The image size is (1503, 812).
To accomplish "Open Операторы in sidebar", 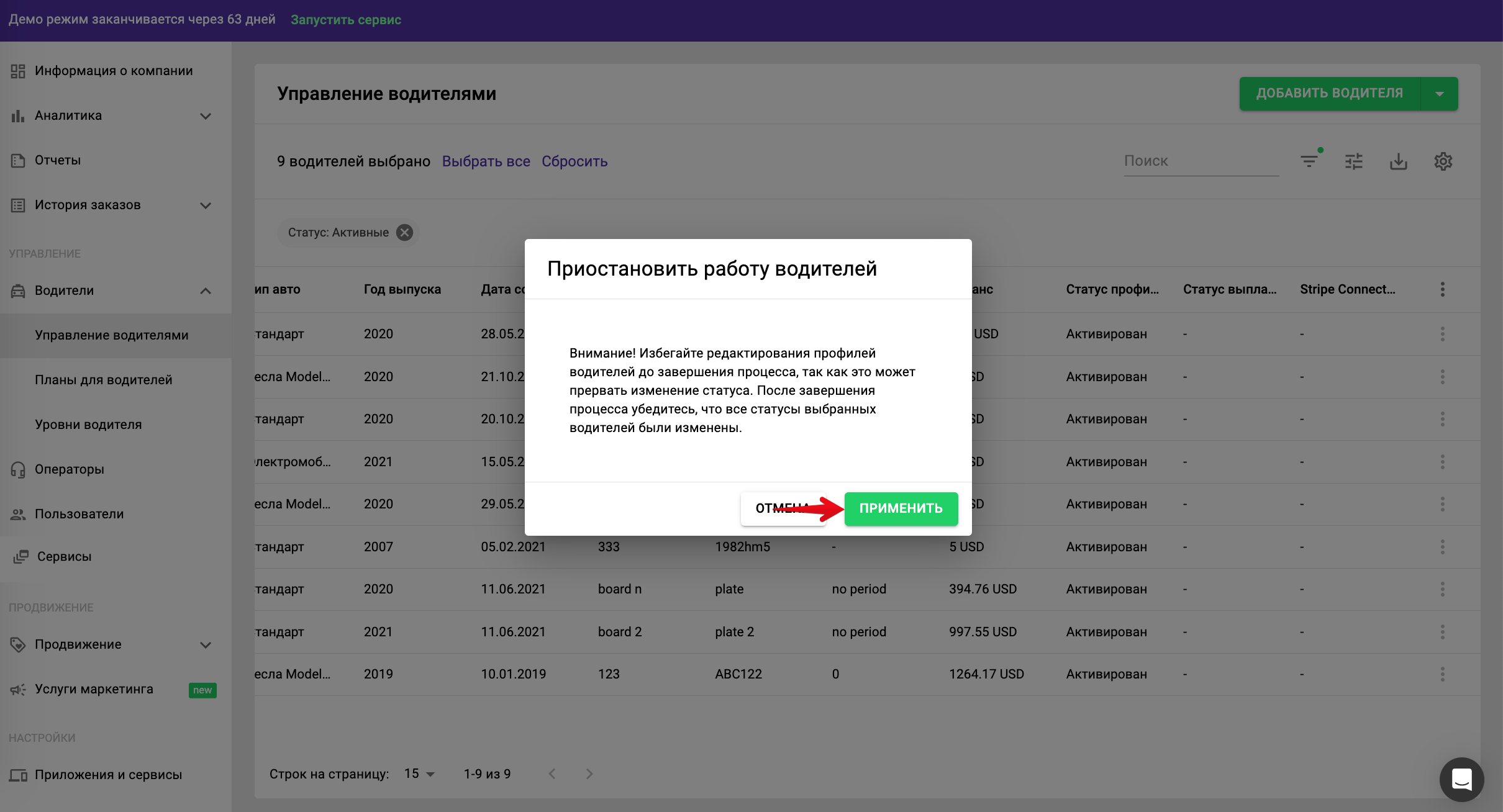I will [x=70, y=469].
